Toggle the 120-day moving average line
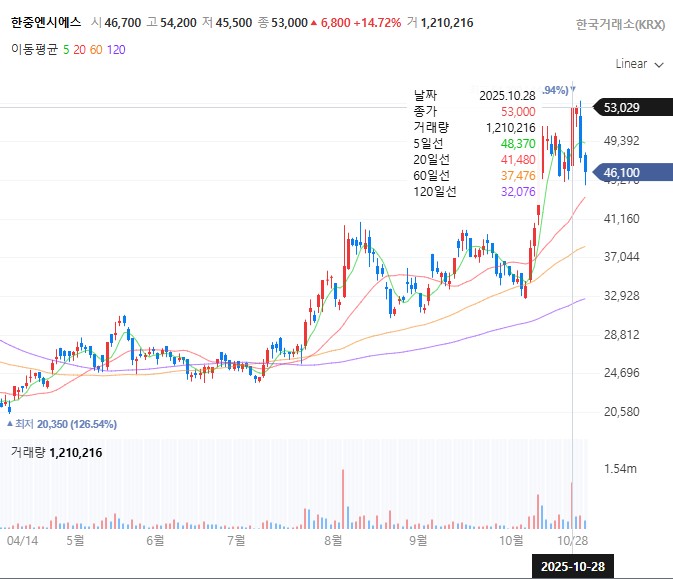 (x=116, y=49)
